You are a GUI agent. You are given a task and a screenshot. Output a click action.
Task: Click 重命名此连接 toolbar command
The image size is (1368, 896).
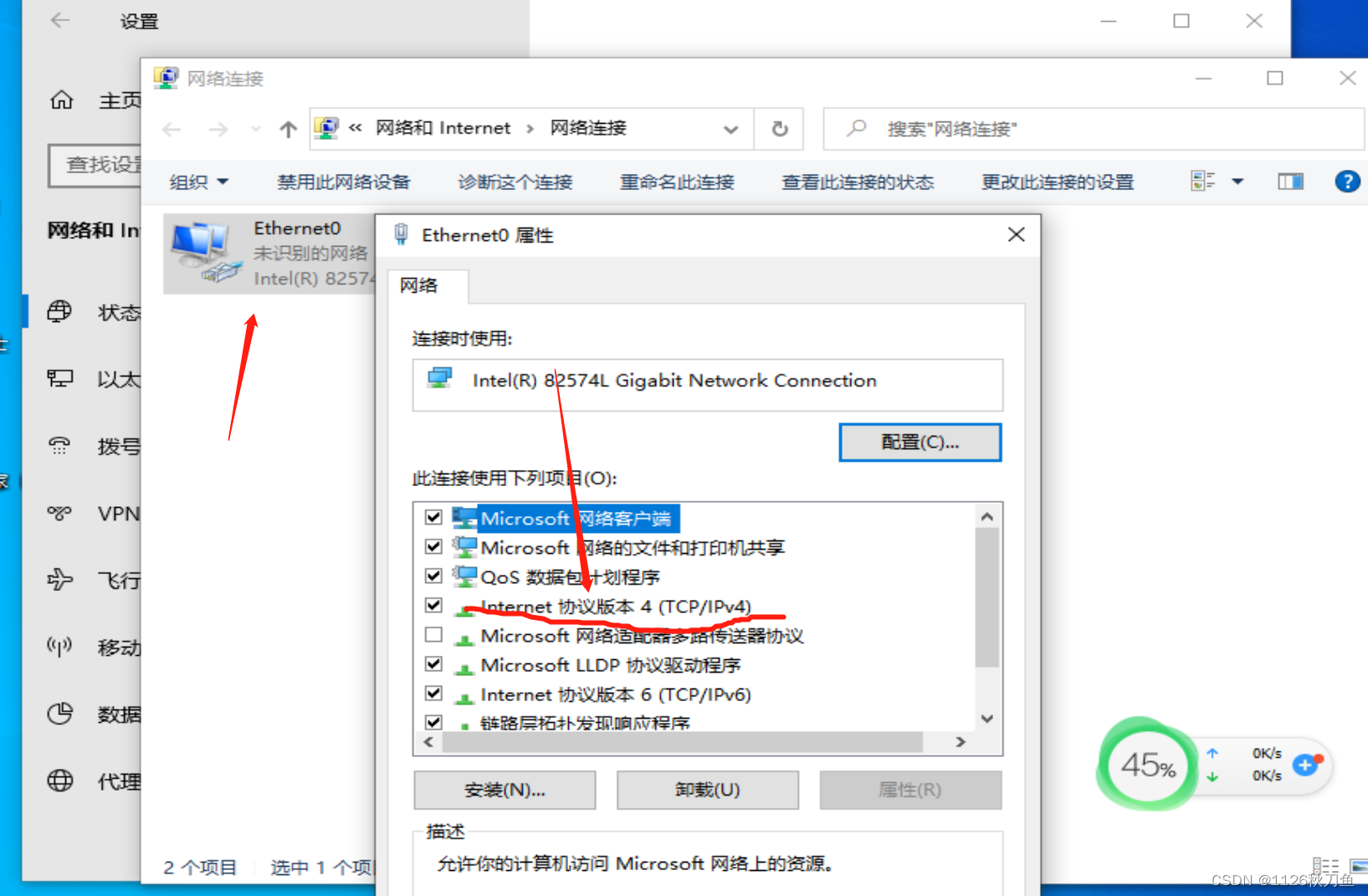676,182
